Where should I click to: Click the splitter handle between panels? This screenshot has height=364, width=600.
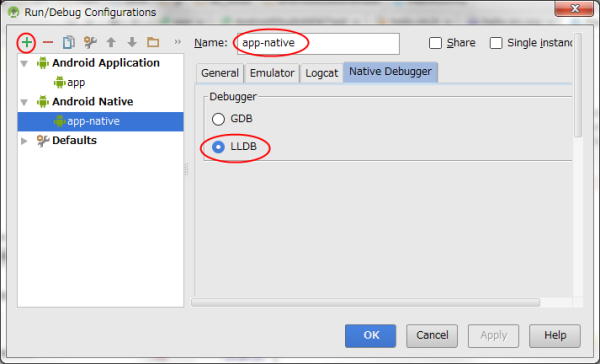[x=187, y=169]
